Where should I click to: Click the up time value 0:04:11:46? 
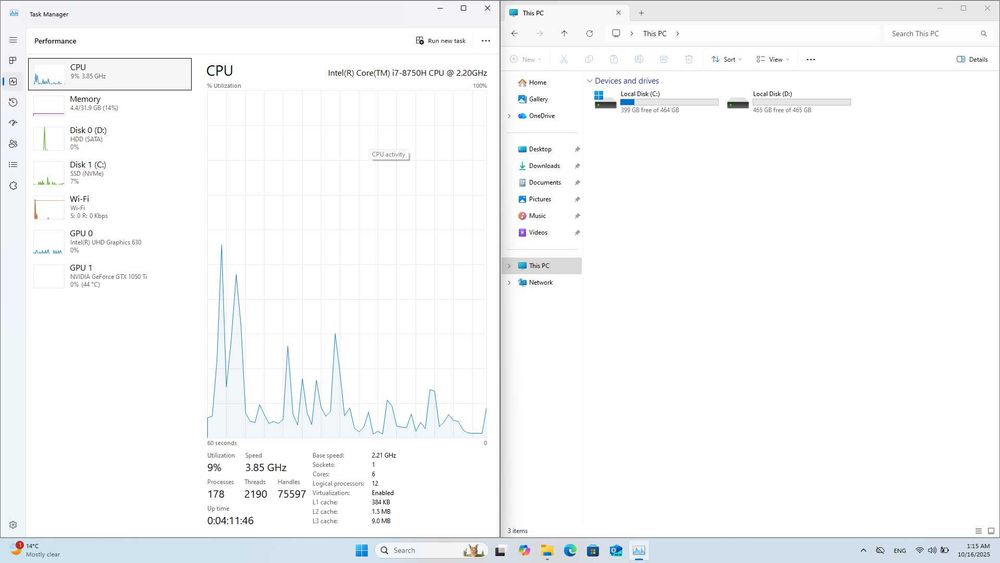point(230,520)
